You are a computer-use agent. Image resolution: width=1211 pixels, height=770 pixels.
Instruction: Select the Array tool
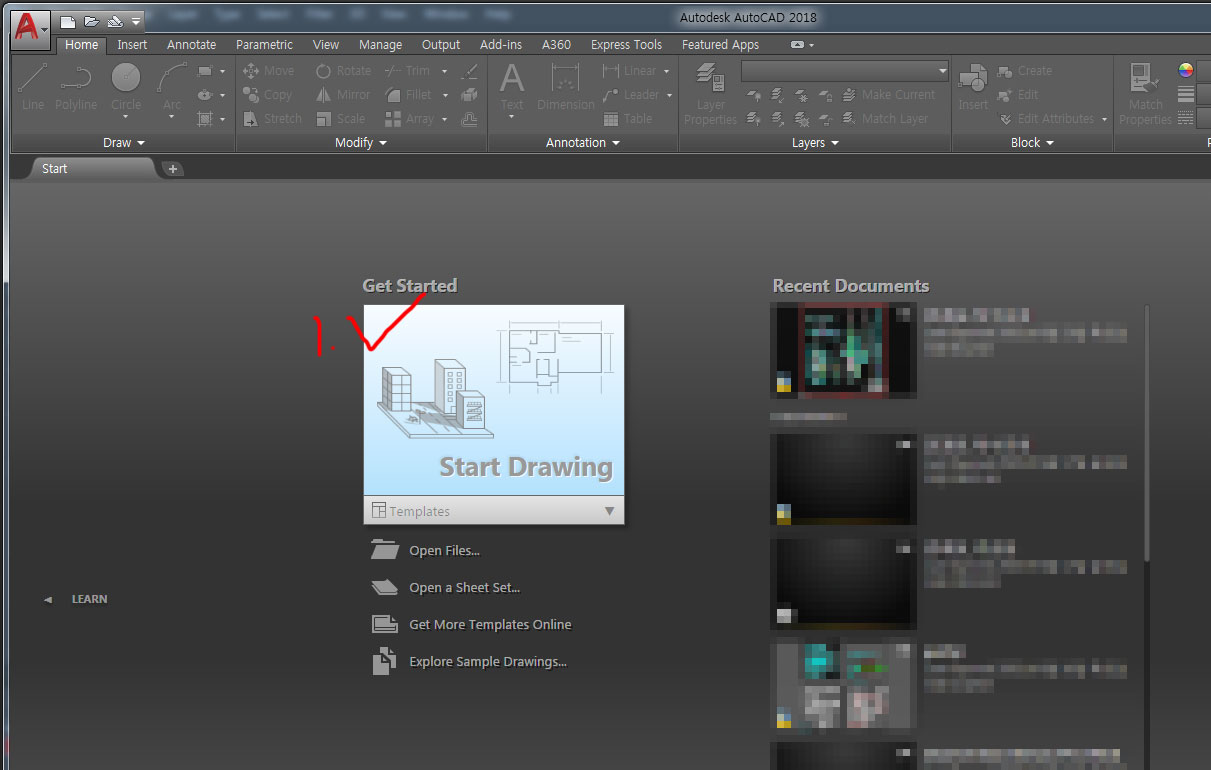pyautogui.click(x=409, y=119)
